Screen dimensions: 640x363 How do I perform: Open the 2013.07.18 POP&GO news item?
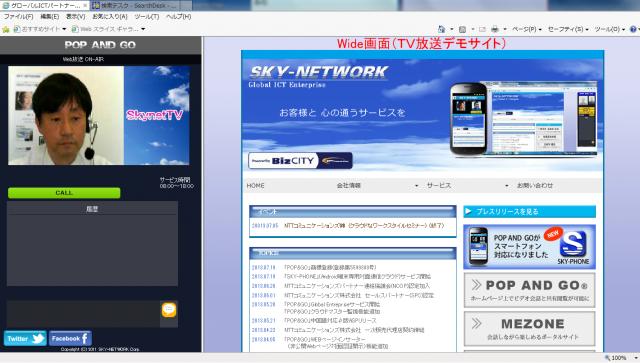(x=330, y=267)
